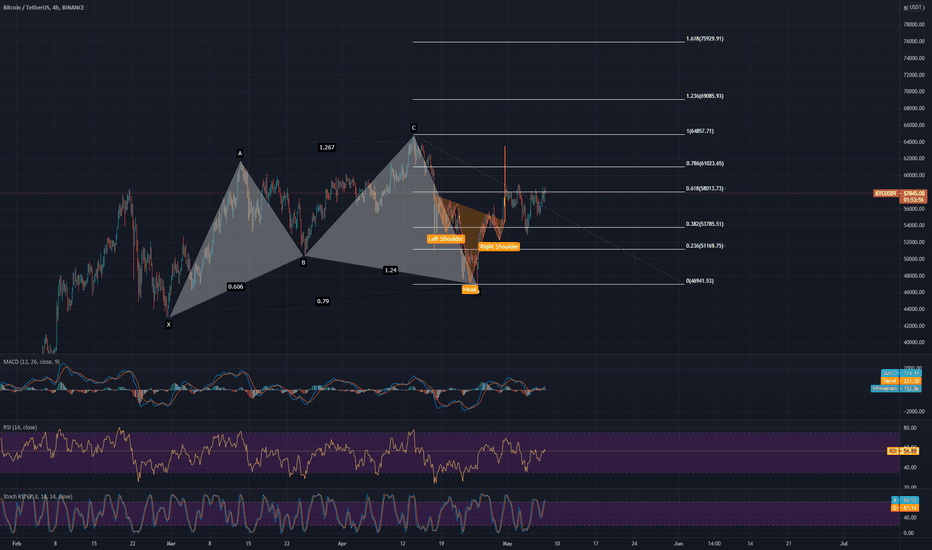Open the Stoch RSI indicator legend
This screenshot has height=550, width=932.
coord(37,496)
